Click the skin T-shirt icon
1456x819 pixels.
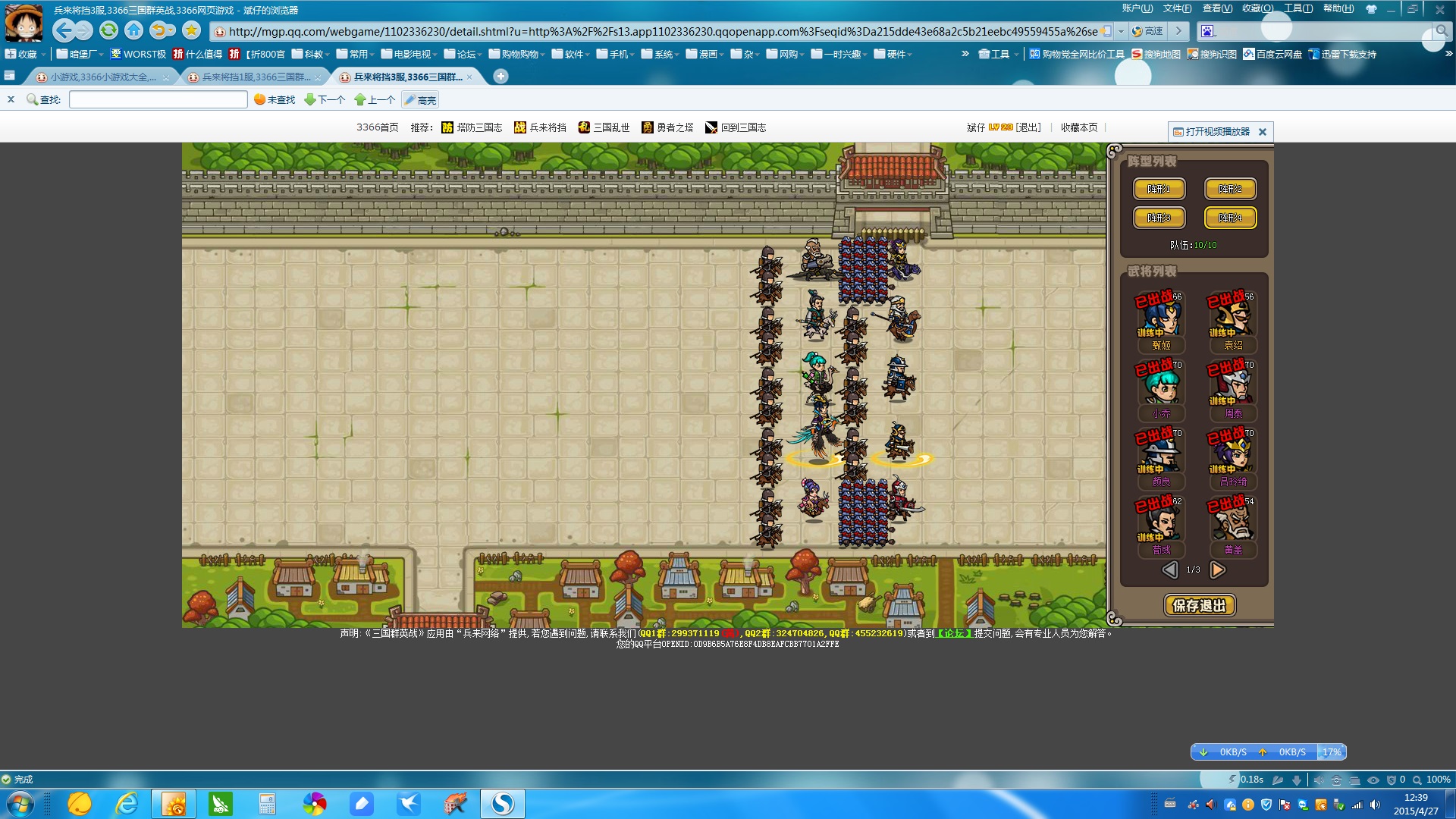[x=1371, y=9]
